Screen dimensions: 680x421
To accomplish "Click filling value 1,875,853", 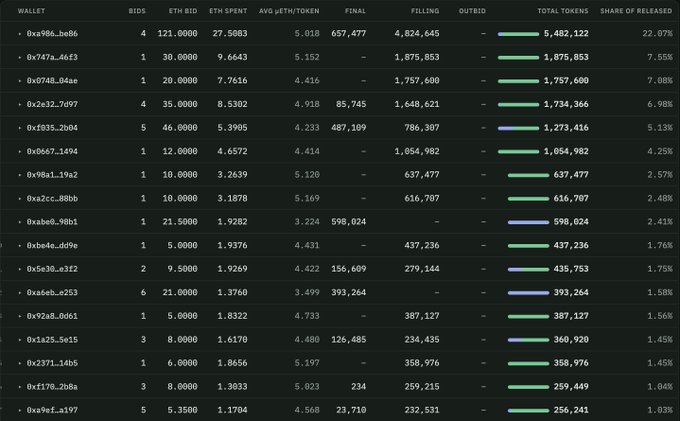I will (x=417, y=57).
